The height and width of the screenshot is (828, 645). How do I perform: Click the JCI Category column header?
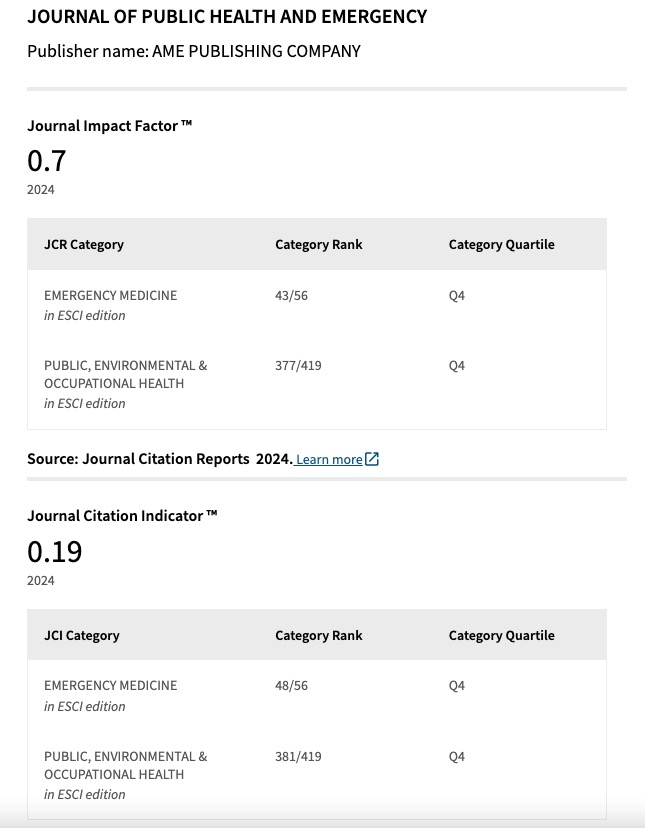(x=82, y=635)
